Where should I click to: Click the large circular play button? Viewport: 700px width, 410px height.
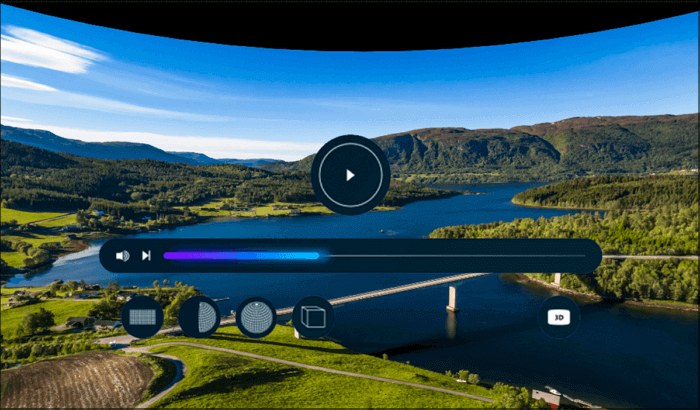point(350,175)
